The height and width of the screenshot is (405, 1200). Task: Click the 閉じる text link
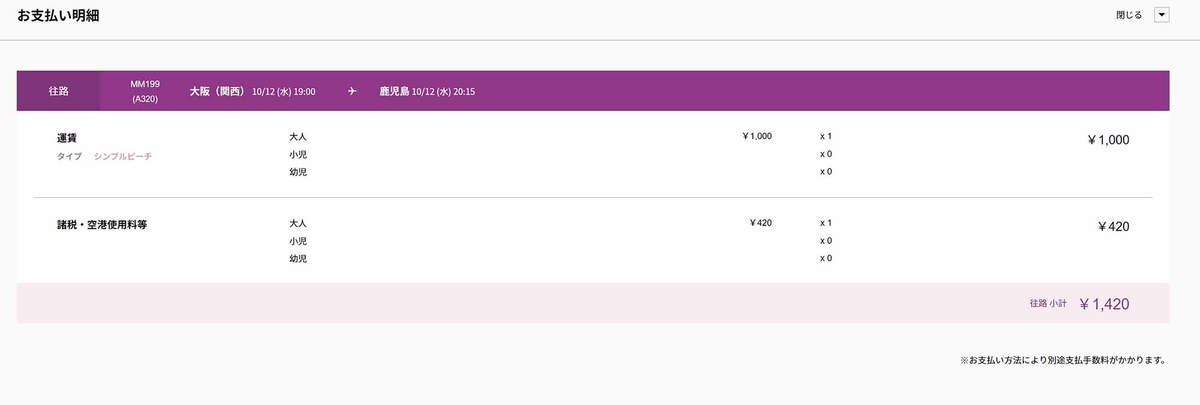pyautogui.click(x=1129, y=15)
